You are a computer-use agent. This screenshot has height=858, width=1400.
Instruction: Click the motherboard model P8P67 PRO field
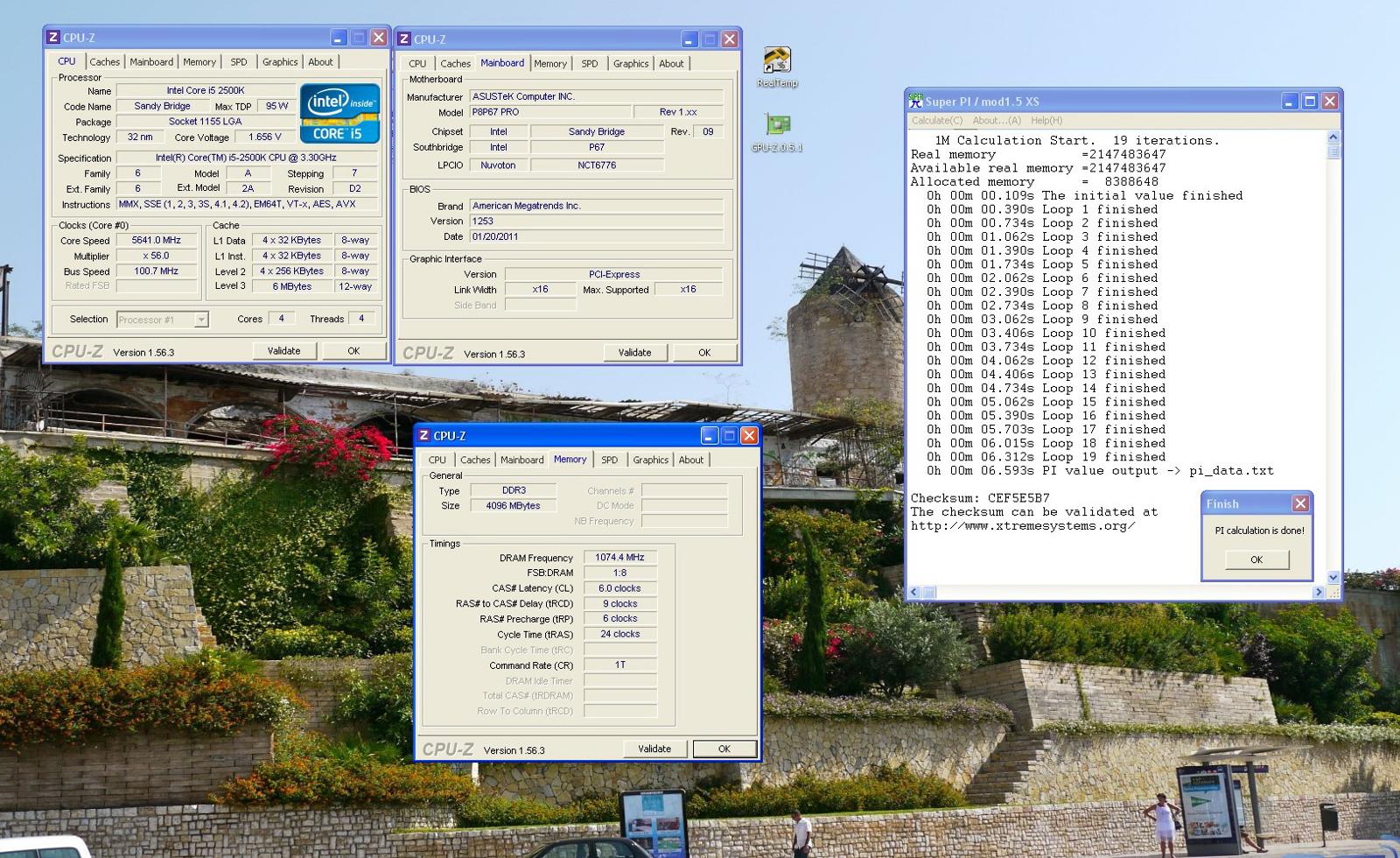(549, 112)
